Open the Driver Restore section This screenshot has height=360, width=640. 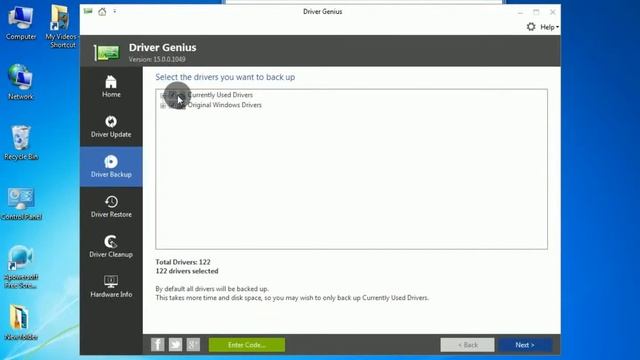111,207
